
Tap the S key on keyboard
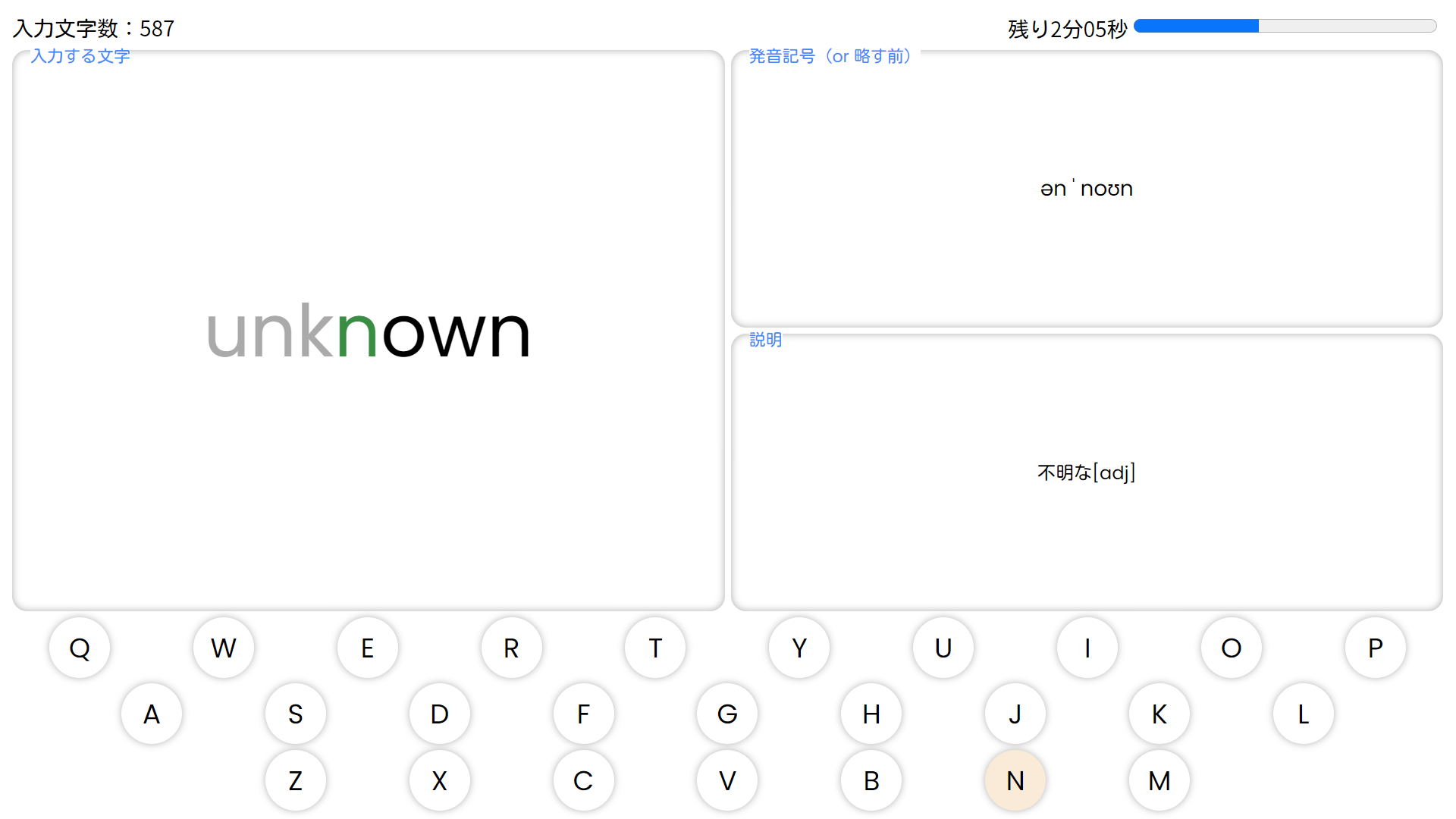tap(296, 714)
